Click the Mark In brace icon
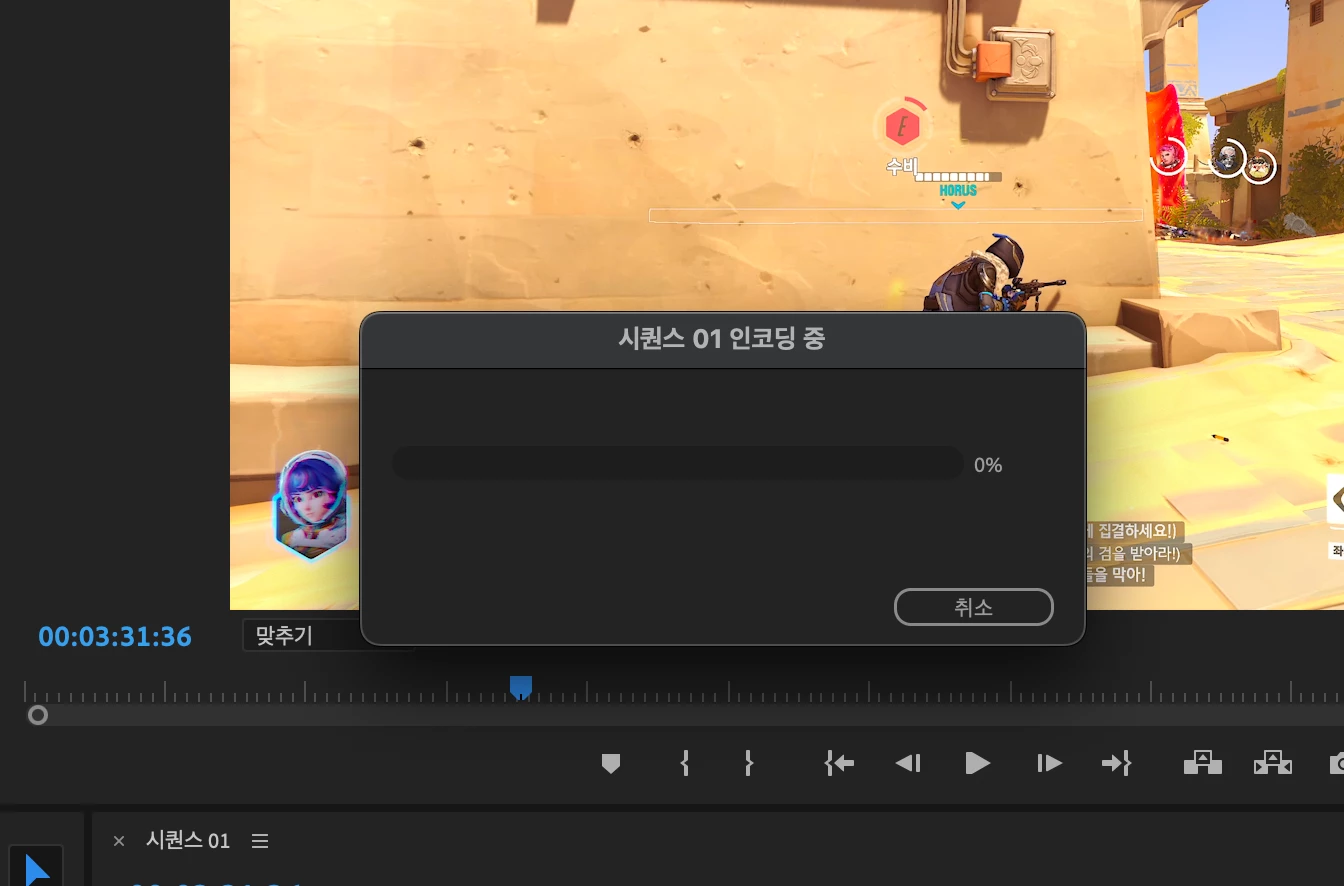This screenshot has width=1344, height=886. click(x=685, y=764)
